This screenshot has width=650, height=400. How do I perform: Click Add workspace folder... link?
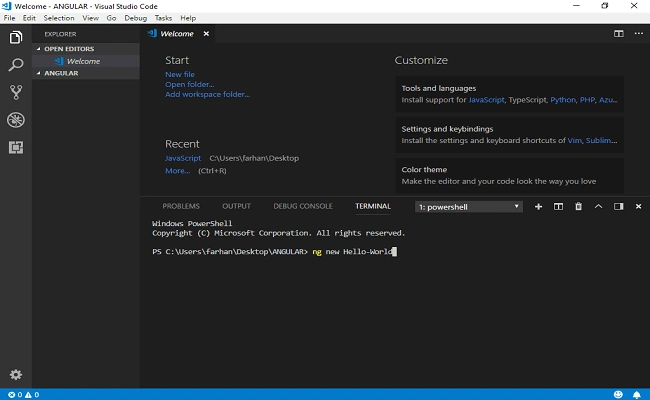[x=207, y=94]
